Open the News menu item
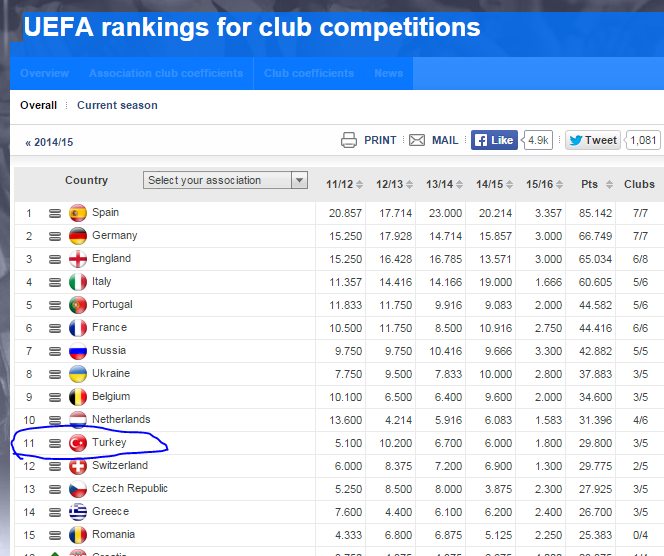This screenshot has width=664, height=556. tap(388, 73)
